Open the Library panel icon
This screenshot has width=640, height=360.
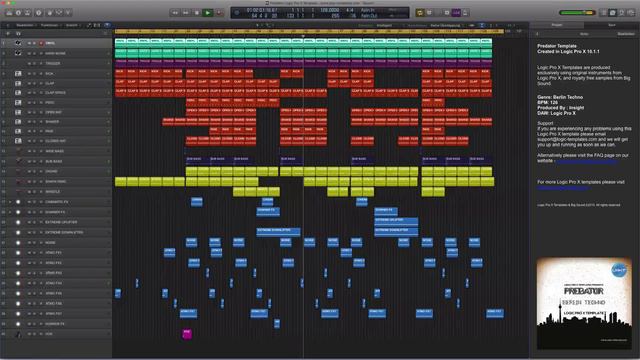coord(9,13)
